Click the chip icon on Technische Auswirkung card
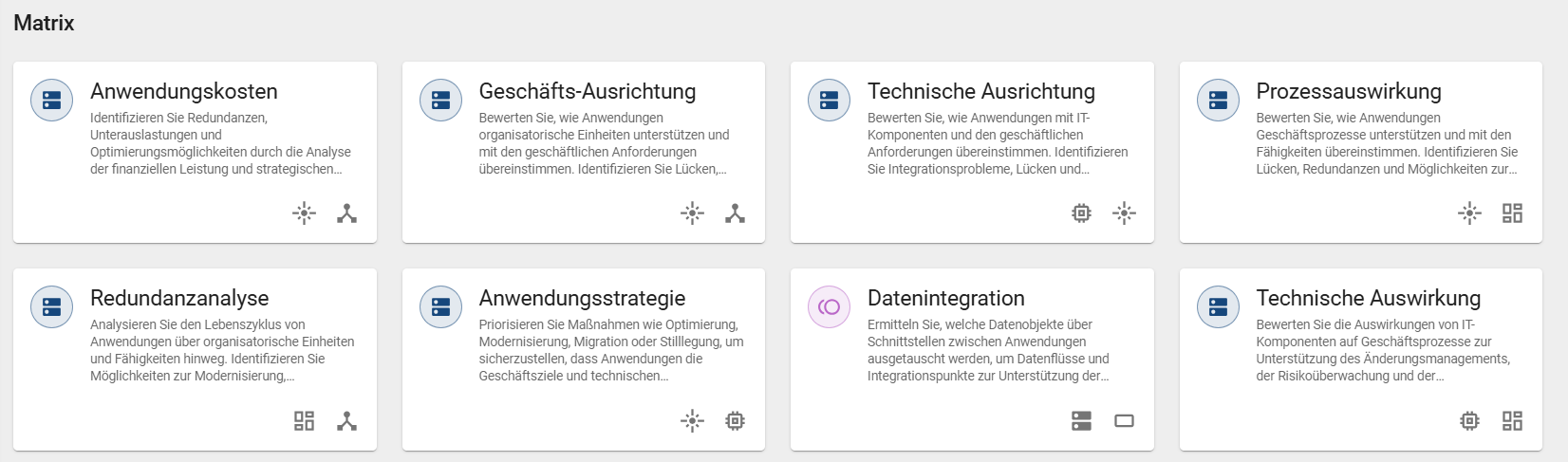1568x462 pixels. point(1469,420)
